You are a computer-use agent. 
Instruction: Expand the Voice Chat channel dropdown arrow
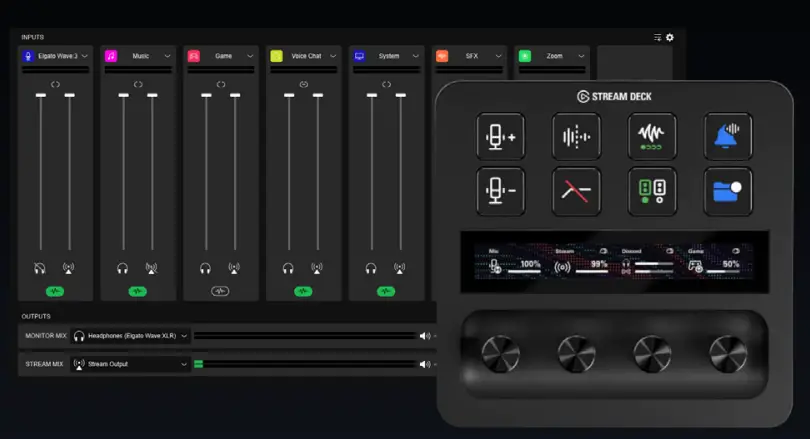pos(333,56)
